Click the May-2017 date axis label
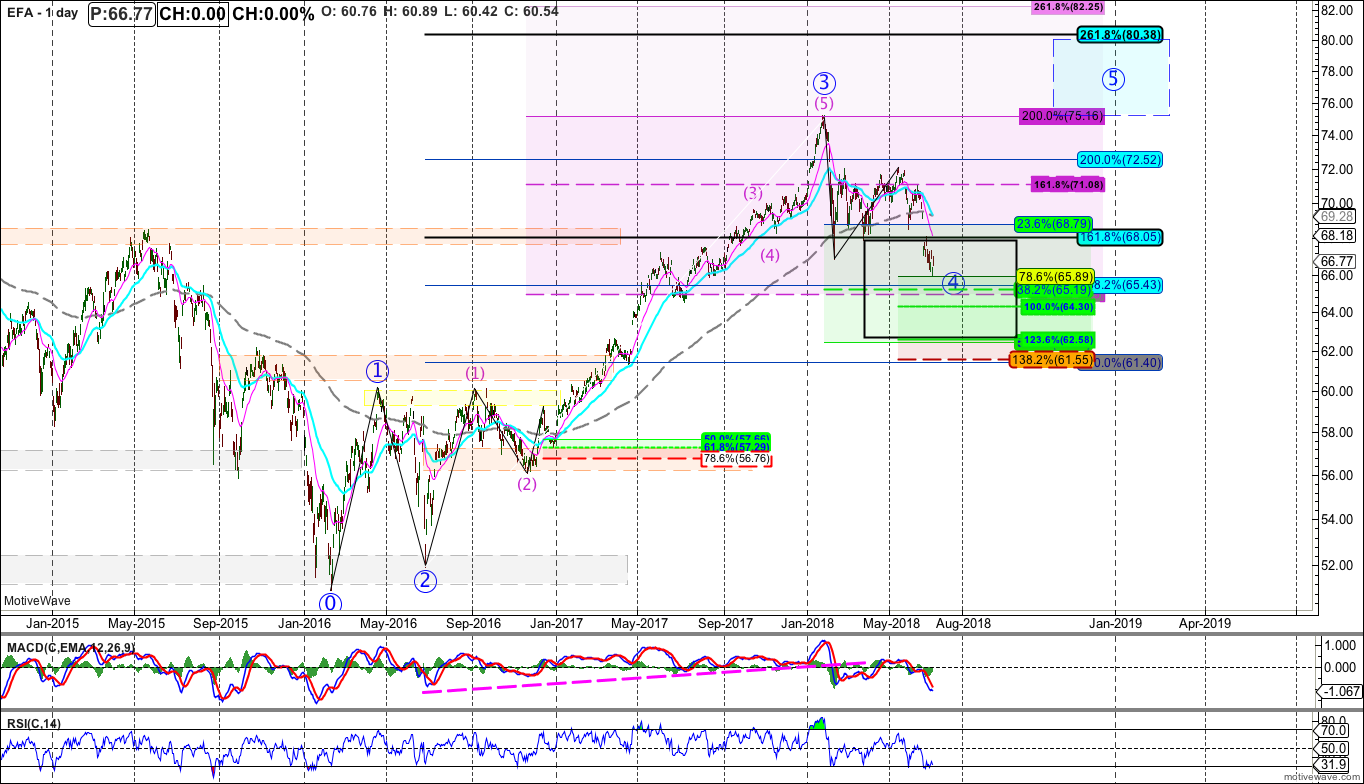This screenshot has height=784, width=1364. pyautogui.click(x=639, y=622)
